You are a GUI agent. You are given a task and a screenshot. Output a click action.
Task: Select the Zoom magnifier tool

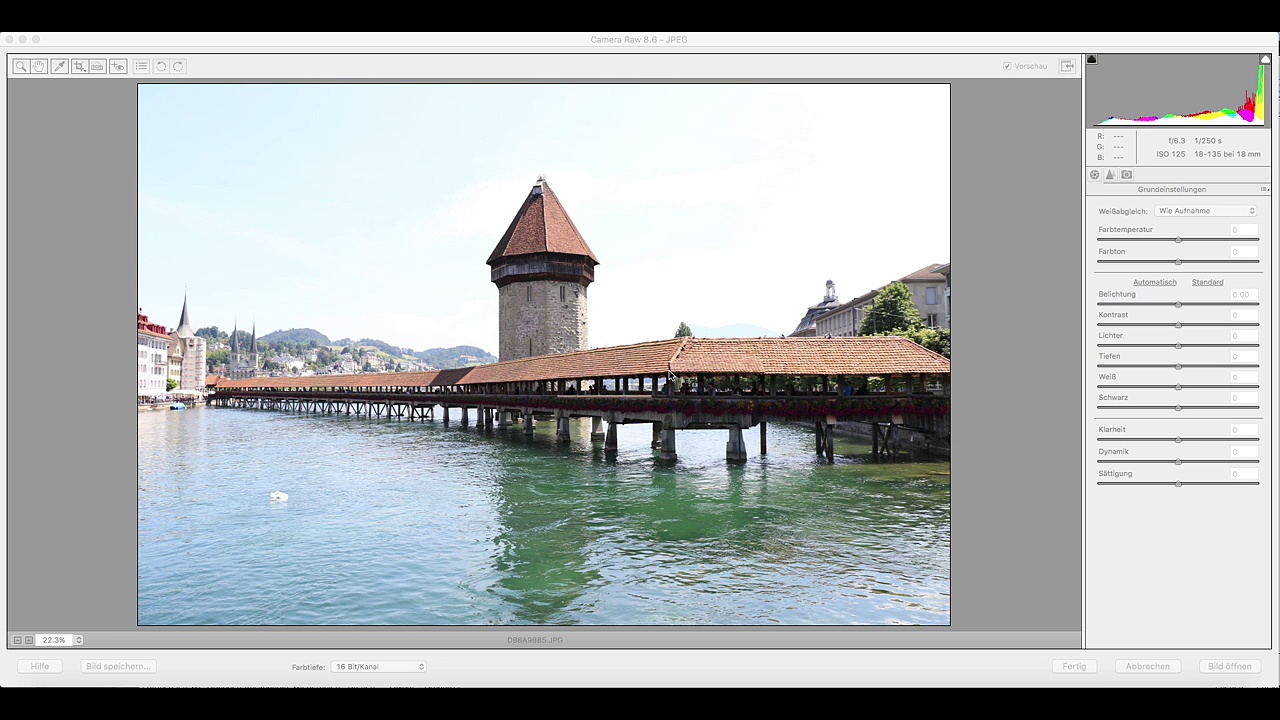[21, 66]
